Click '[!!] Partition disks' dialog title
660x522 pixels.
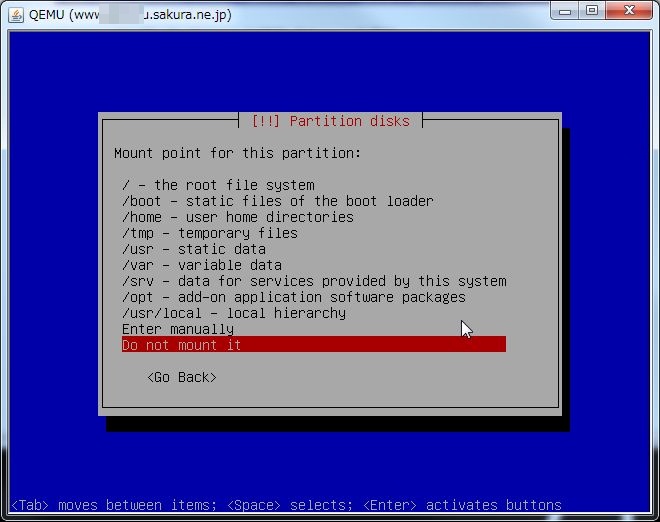pos(330,121)
